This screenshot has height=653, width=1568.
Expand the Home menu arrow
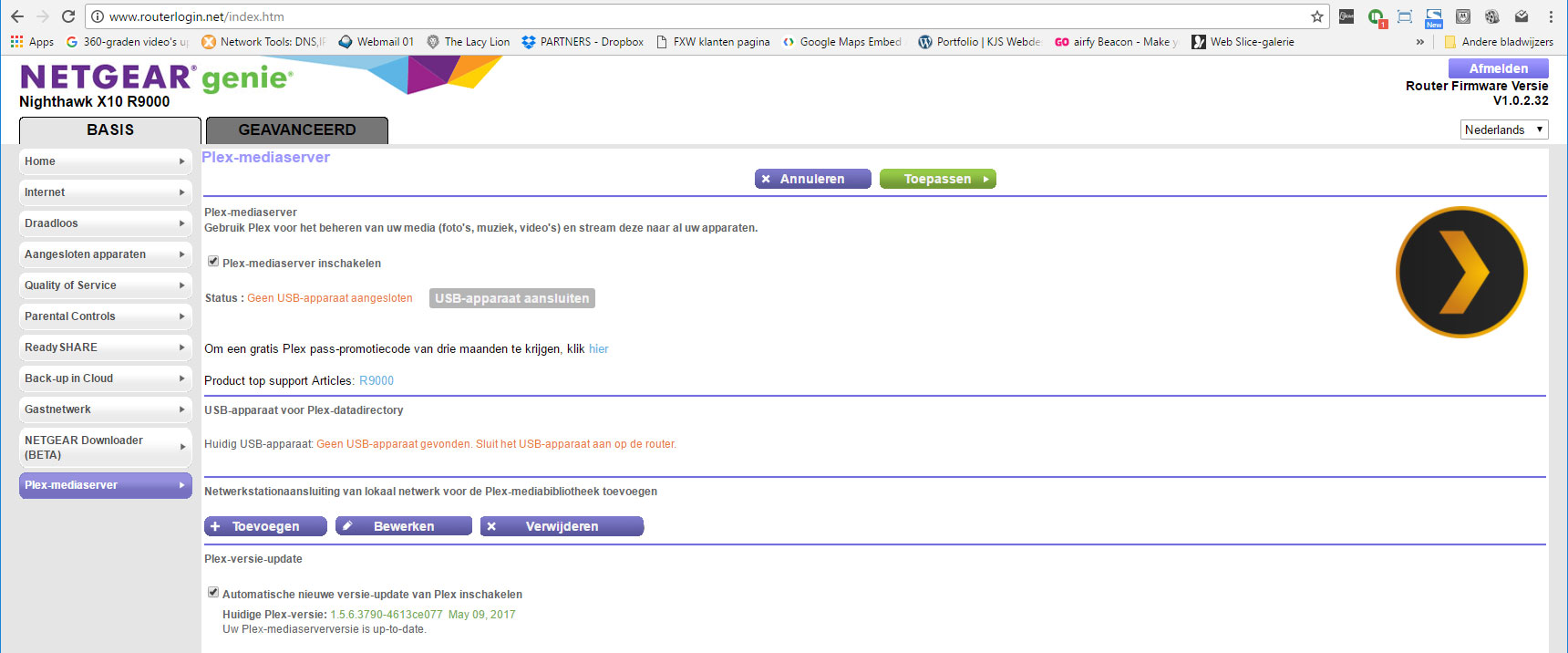182,161
